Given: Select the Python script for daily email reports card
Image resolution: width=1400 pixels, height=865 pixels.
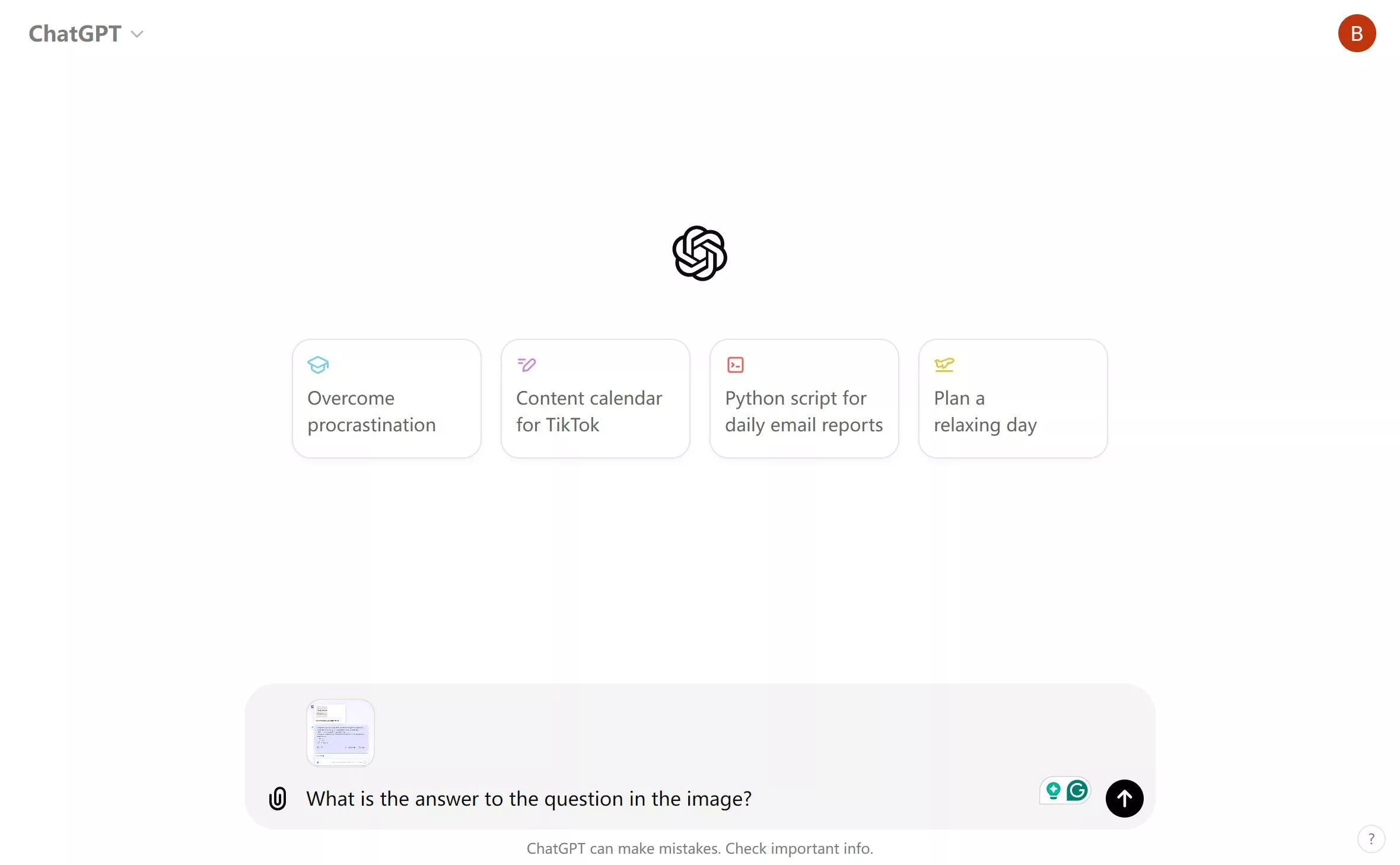Looking at the screenshot, I should click(x=804, y=399).
